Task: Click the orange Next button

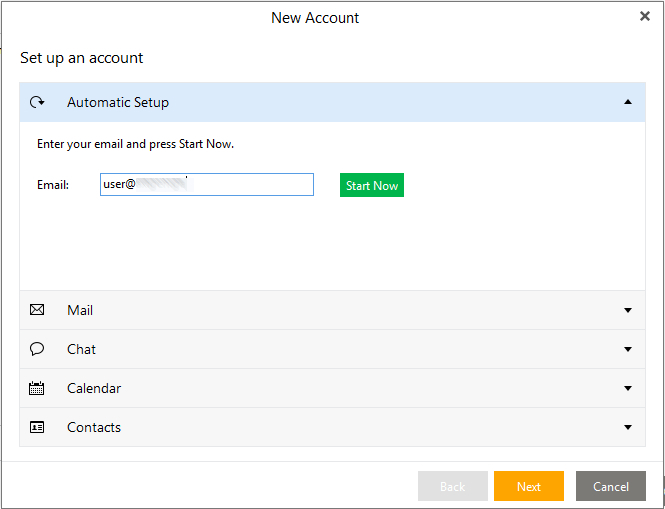Action: (x=528, y=486)
